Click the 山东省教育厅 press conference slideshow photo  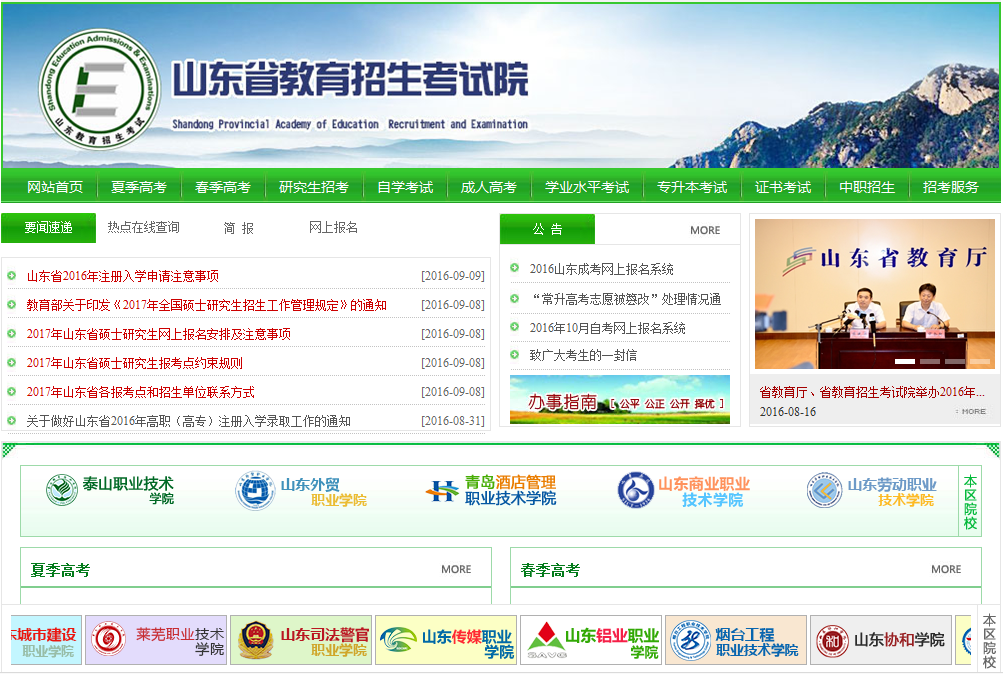click(x=874, y=294)
